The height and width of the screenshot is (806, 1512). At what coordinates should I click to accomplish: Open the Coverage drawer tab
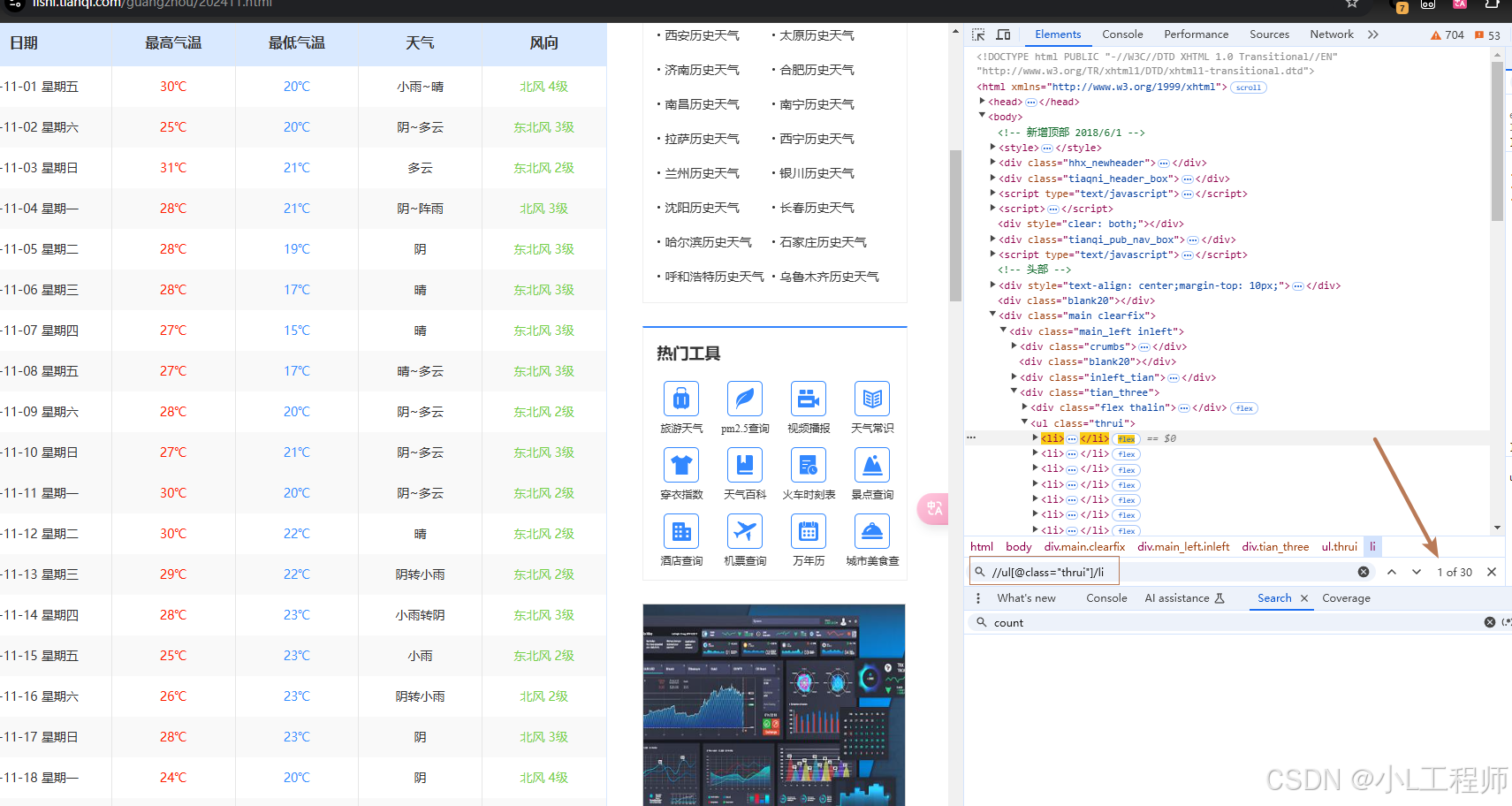tap(1346, 598)
